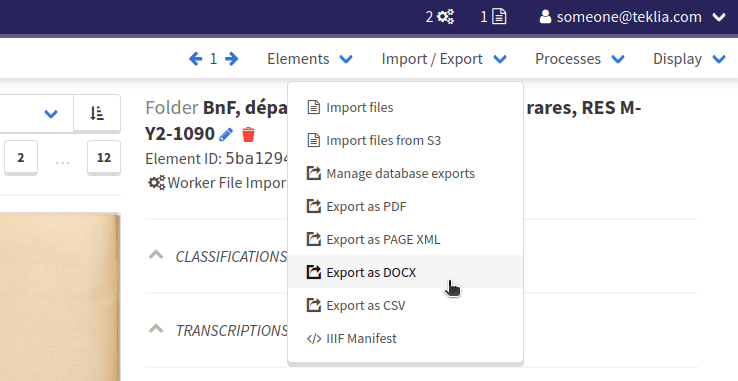This screenshot has height=381, width=738.
Task: Click the Export as PAGE XML icon
Action: pyautogui.click(x=313, y=239)
